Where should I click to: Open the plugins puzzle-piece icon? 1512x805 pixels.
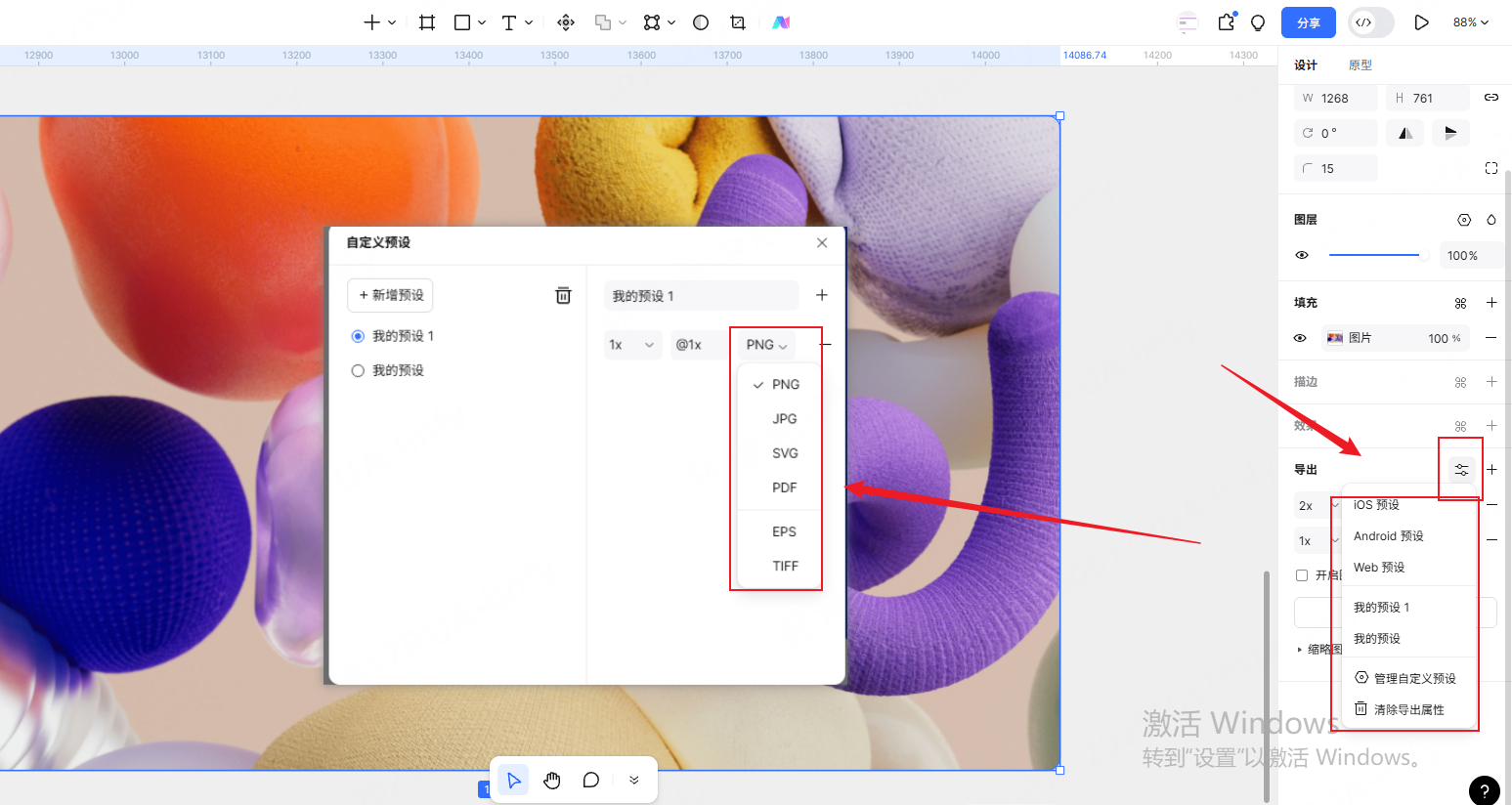point(1226,21)
